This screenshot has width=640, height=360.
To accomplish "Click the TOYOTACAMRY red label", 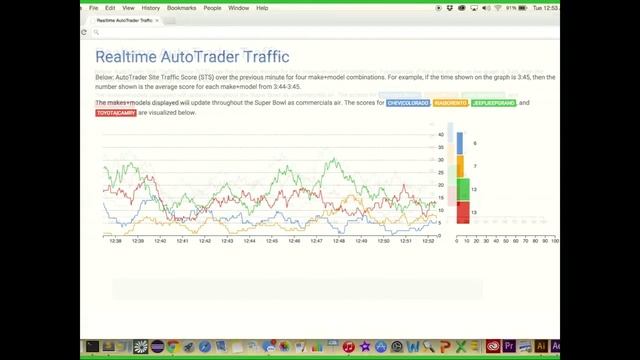I will (x=116, y=113).
